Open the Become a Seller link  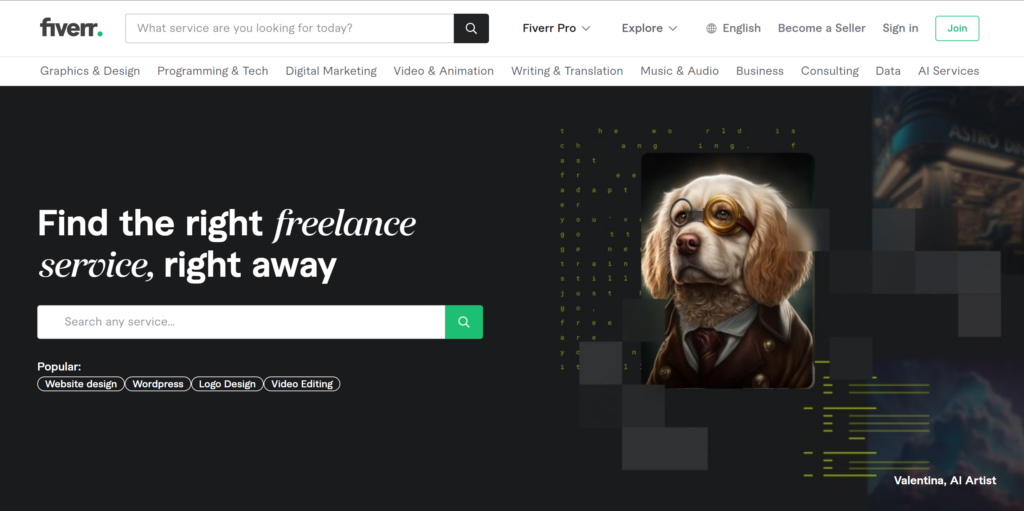(x=822, y=28)
